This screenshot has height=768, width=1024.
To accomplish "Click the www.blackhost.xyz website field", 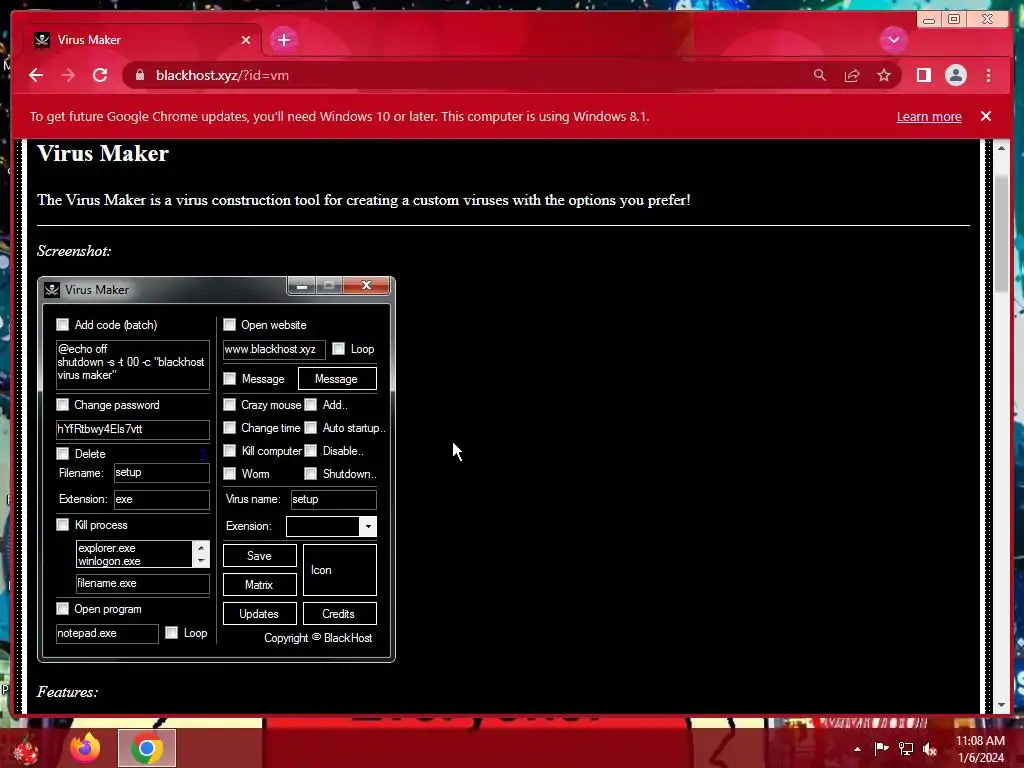I will click(274, 349).
